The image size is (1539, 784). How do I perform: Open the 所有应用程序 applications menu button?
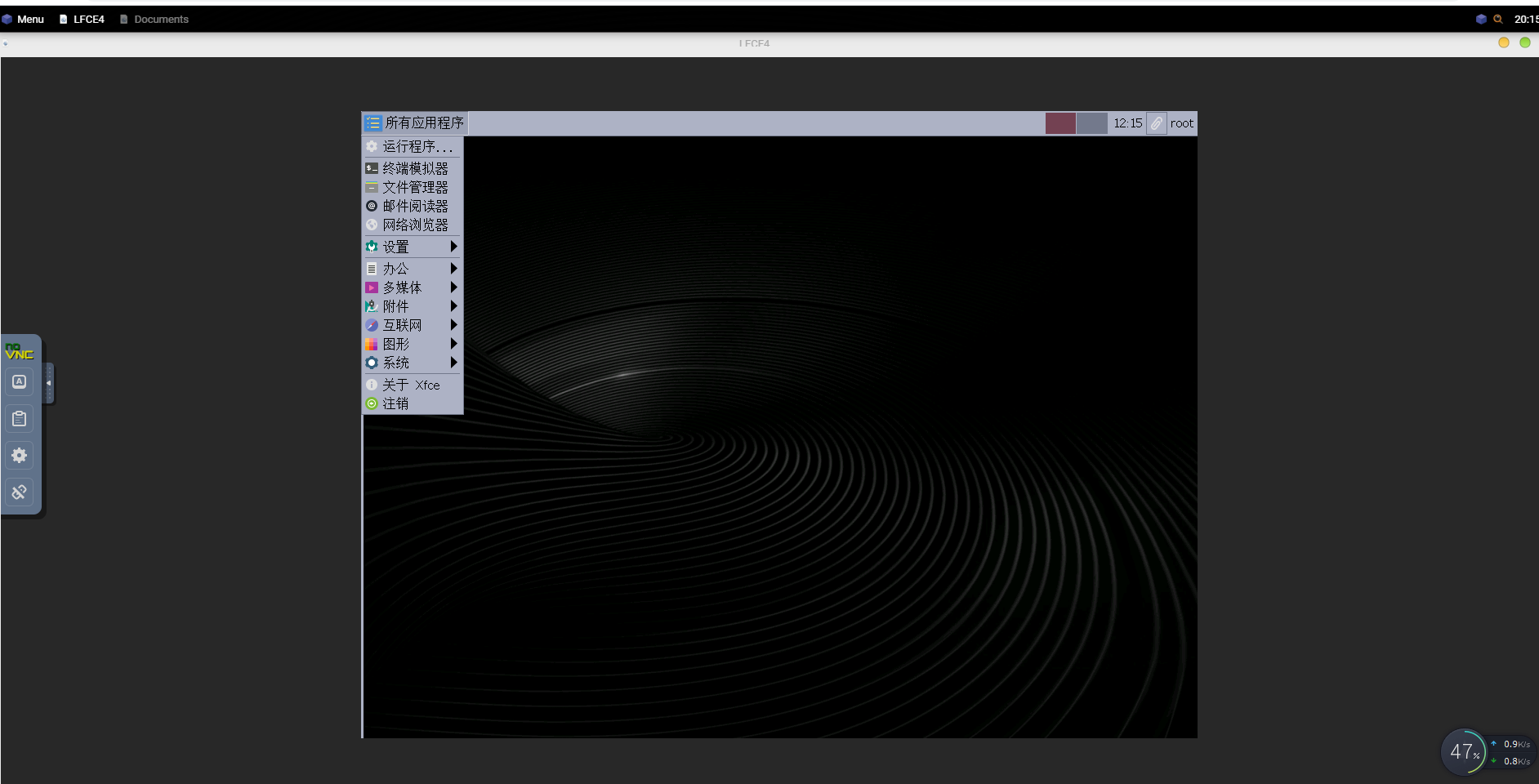tap(415, 123)
